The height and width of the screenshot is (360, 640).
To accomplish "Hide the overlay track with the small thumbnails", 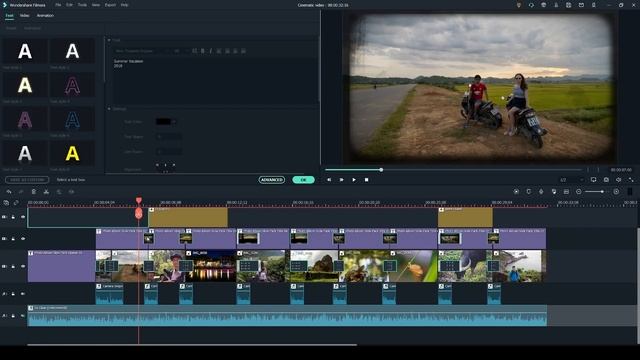I will [23, 238].
